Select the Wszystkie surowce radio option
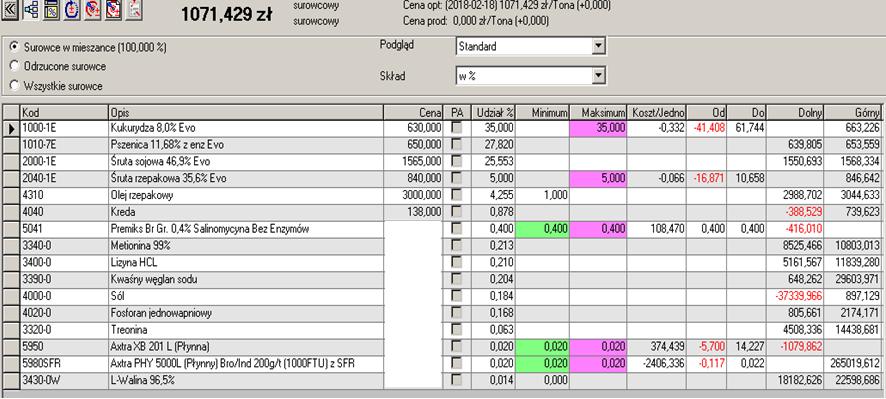This screenshot has height=399, width=886. (14, 86)
